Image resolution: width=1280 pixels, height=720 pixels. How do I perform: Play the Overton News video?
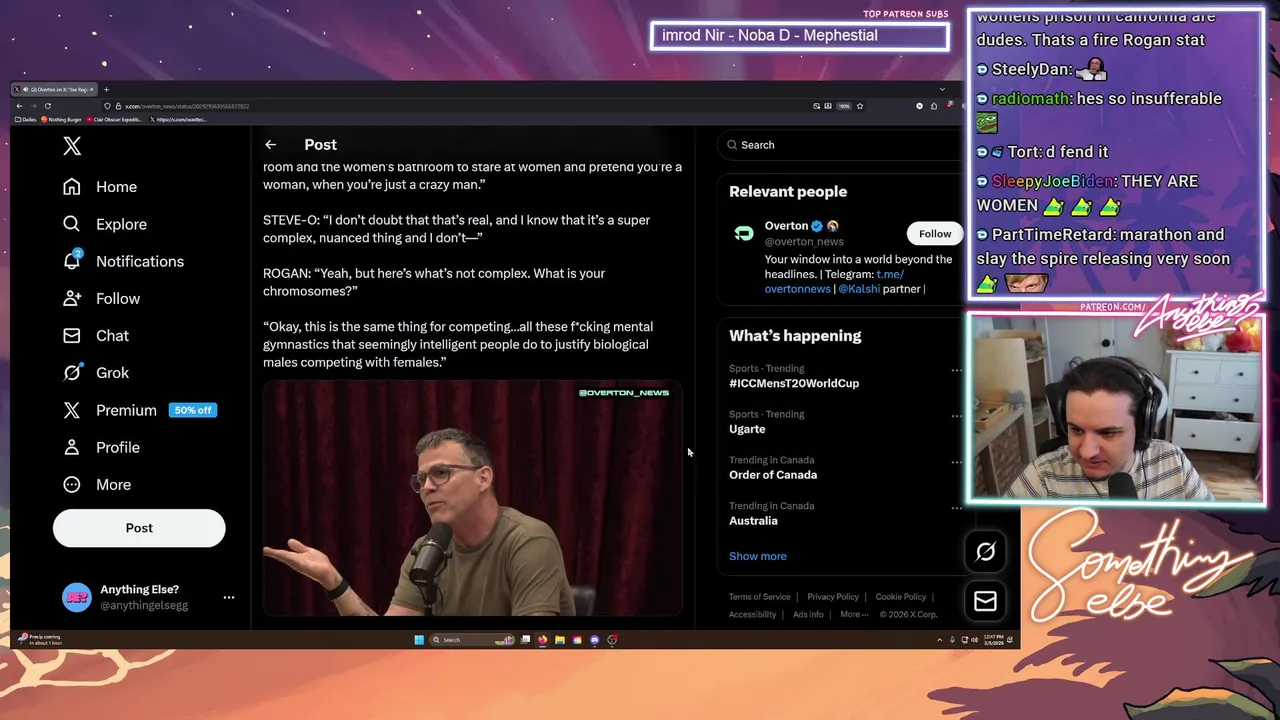coord(472,498)
